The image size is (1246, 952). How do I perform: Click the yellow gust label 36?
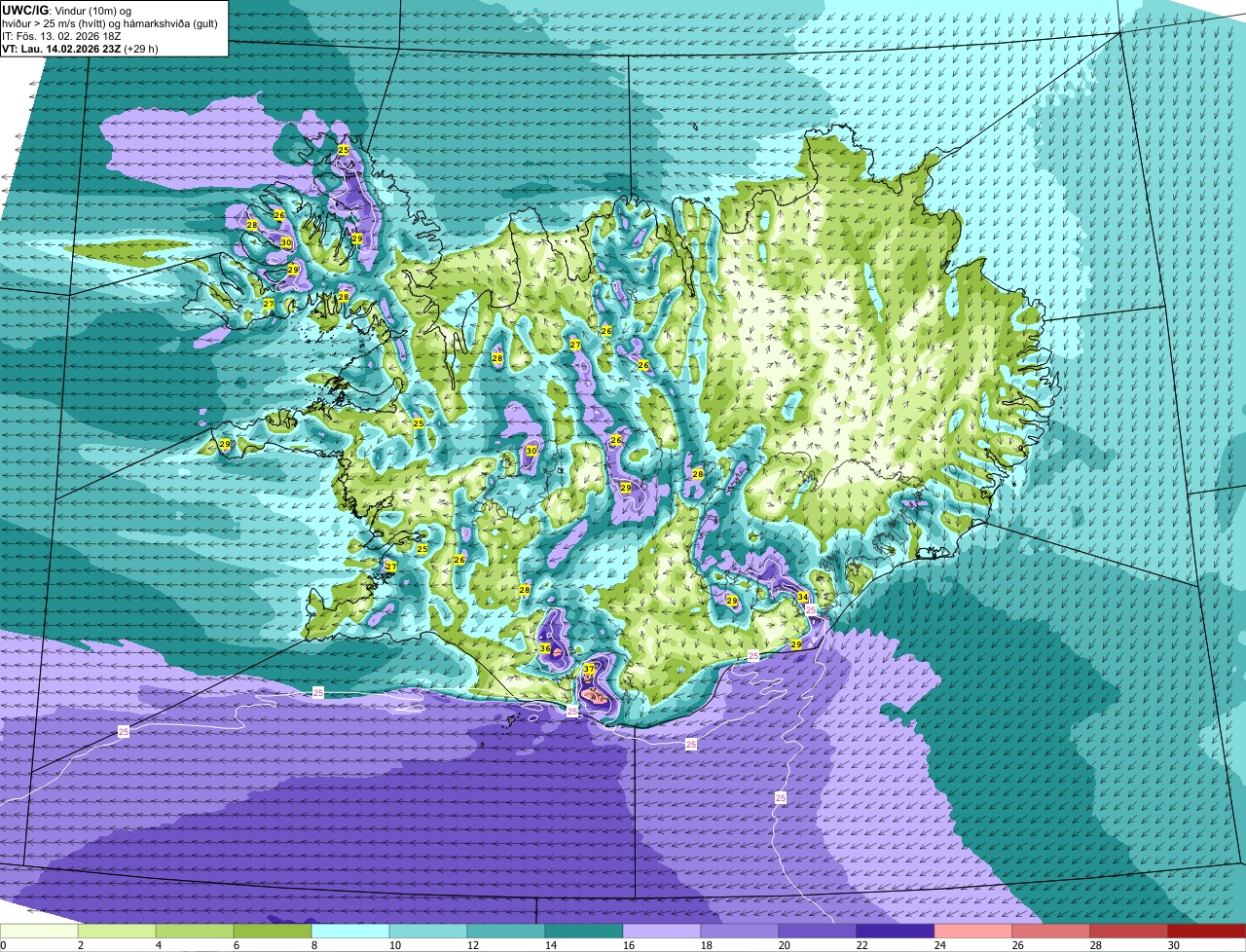545,649
